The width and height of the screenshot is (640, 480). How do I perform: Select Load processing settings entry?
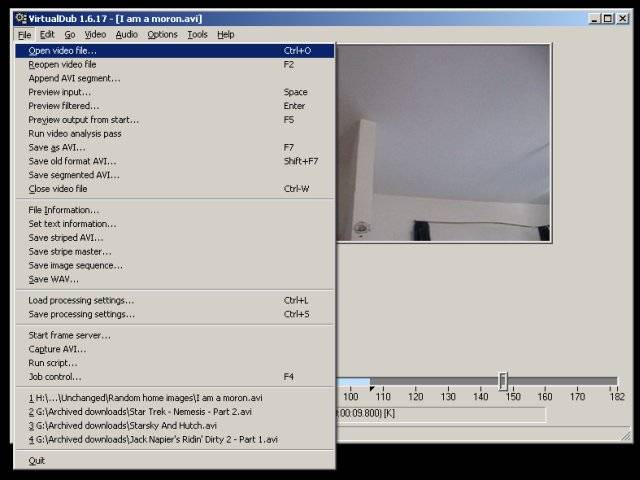pyautogui.click(x=81, y=300)
